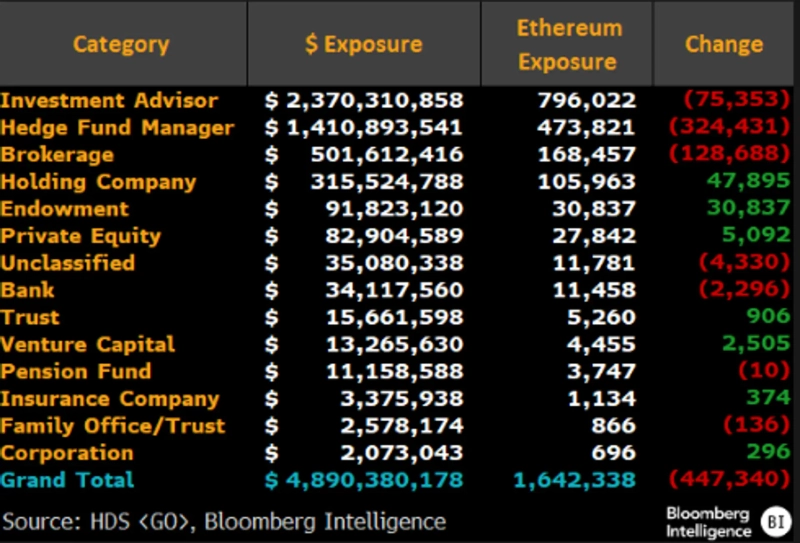Select the Venture Capital row label

88,344
